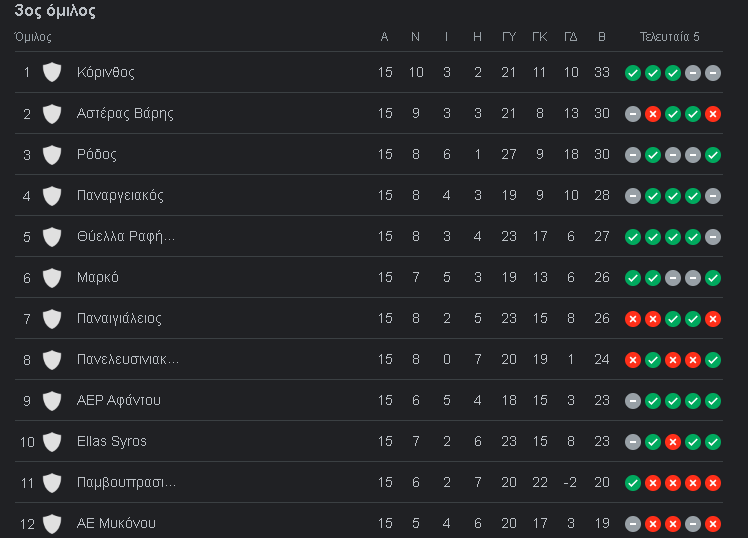The height and width of the screenshot is (538, 748).
Task: Click Αστέρας Βάρης last red loss icon
Action: tap(713, 114)
